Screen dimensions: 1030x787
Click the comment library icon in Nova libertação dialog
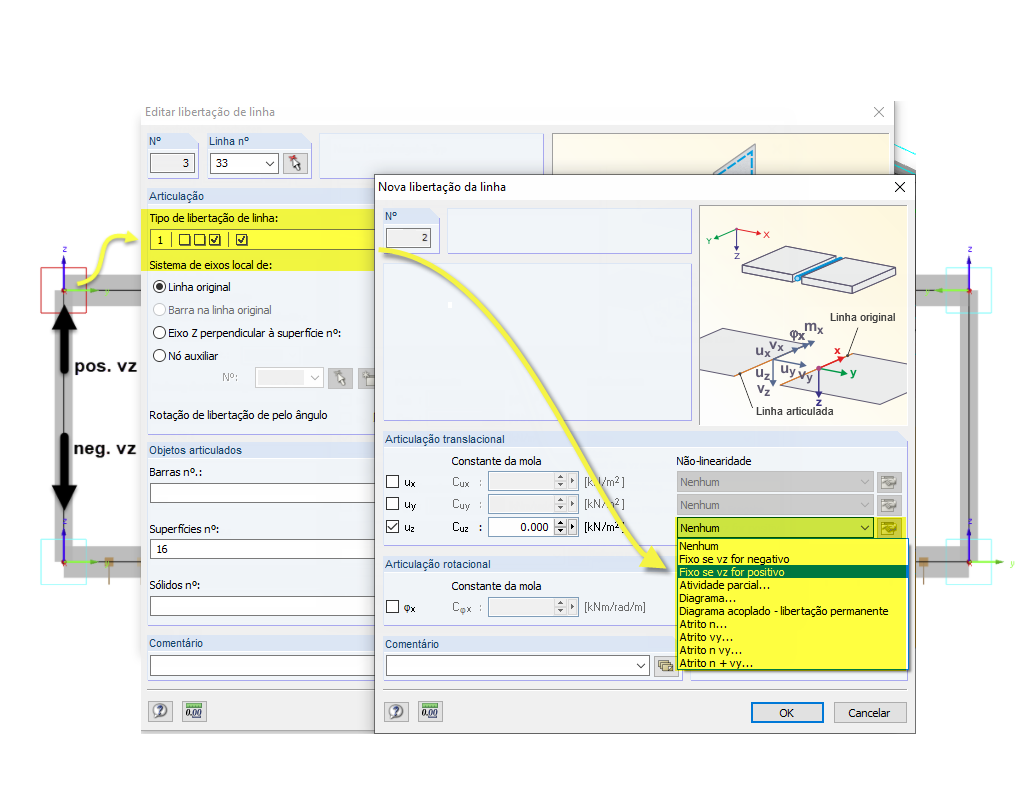tap(666, 665)
